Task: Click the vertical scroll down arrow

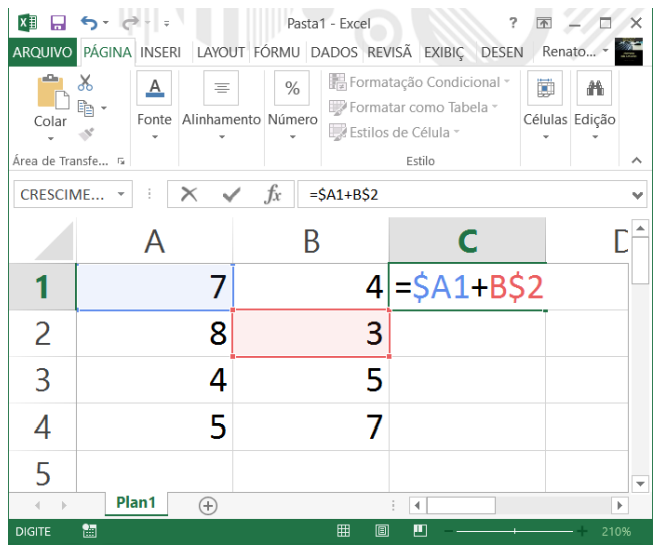Action: (x=640, y=484)
